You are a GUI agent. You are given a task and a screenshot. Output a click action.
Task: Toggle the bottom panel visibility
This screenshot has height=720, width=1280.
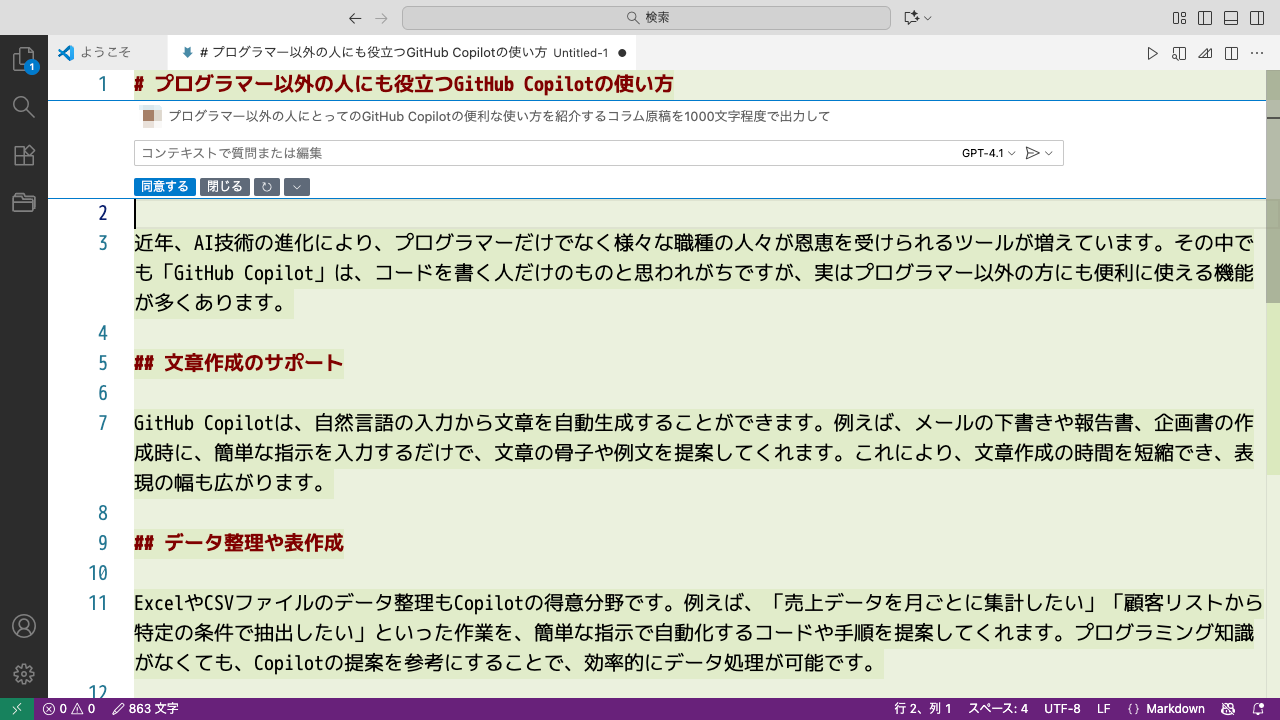[x=1231, y=18]
